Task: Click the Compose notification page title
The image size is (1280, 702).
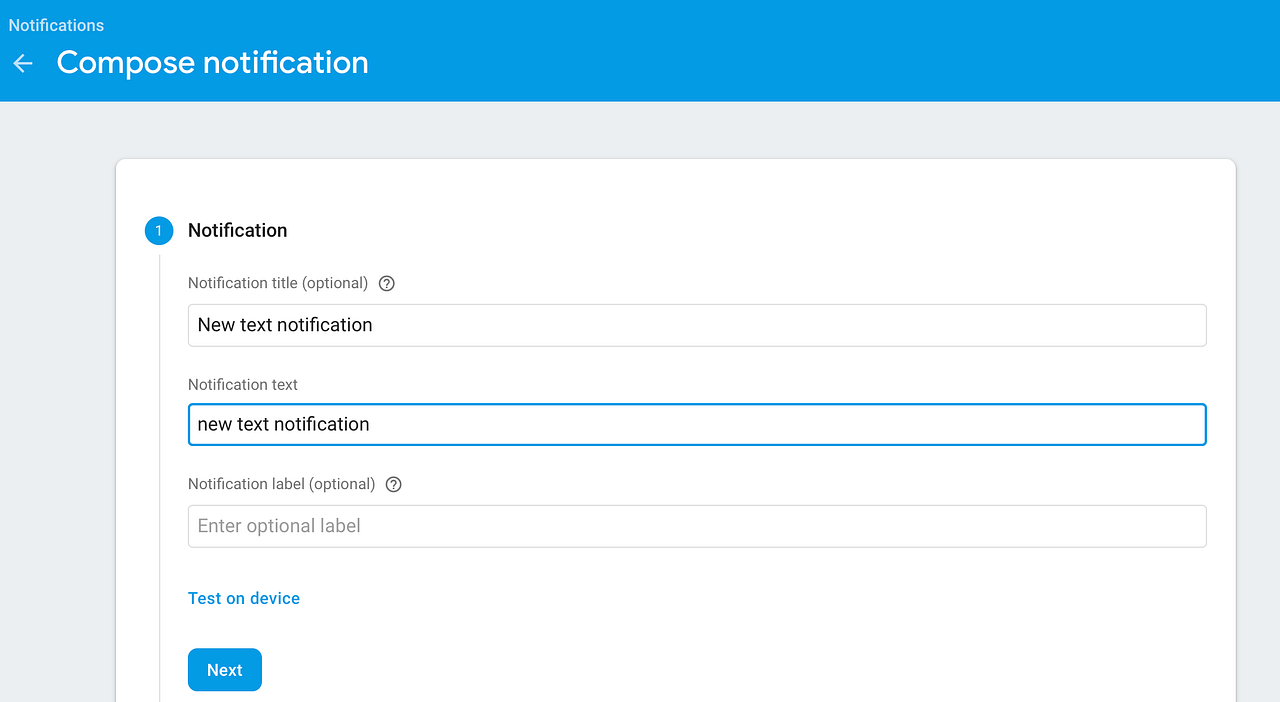Action: point(212,62)
